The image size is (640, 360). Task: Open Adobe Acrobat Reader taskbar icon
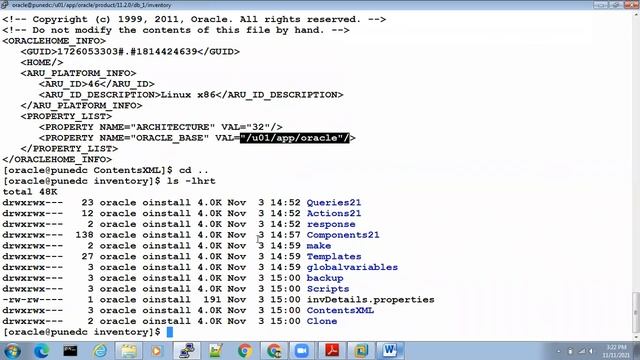[x=331, y=351]
